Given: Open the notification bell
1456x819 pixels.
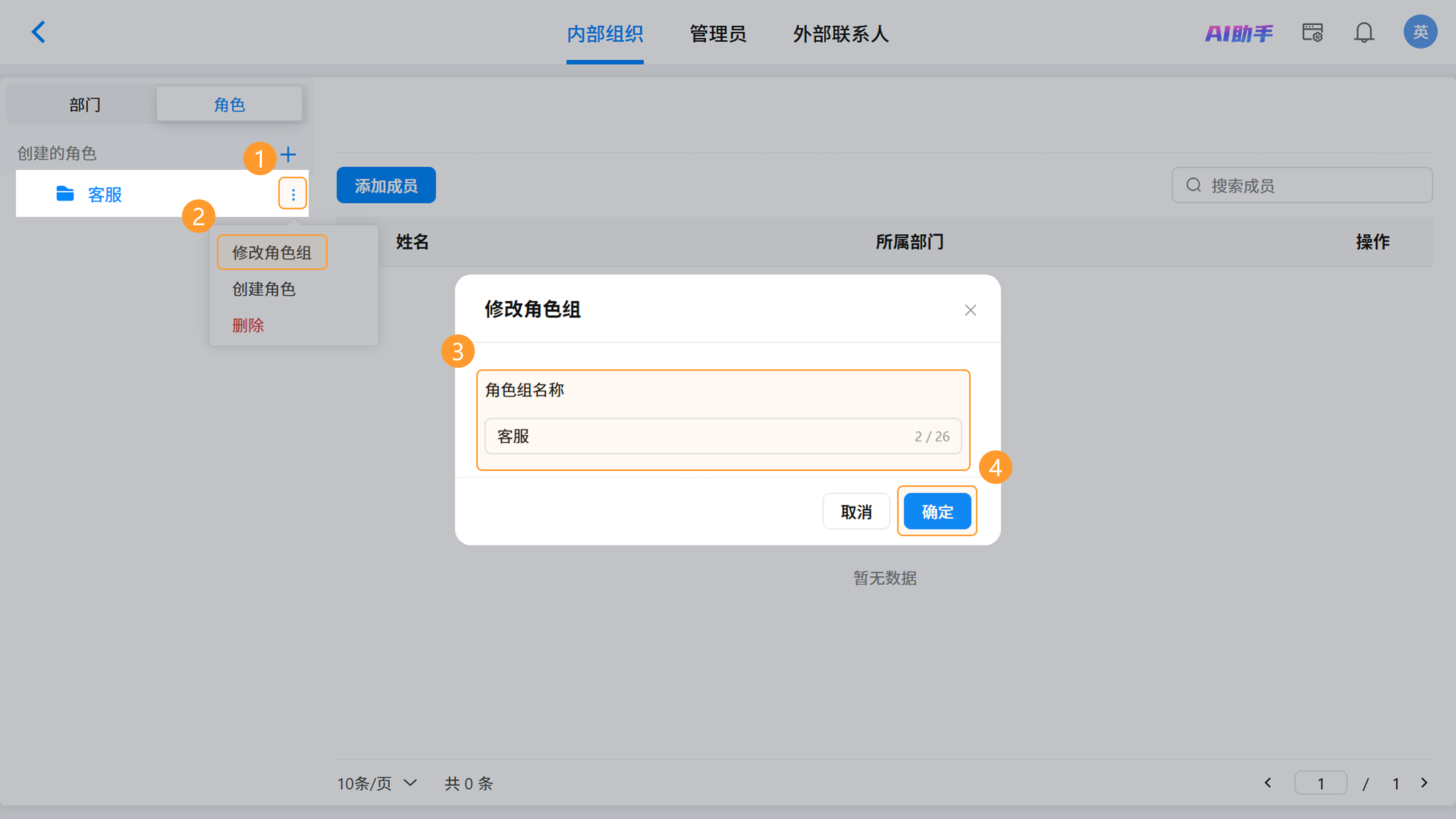Looking at the screenshot, I should tap(1363, 32).
